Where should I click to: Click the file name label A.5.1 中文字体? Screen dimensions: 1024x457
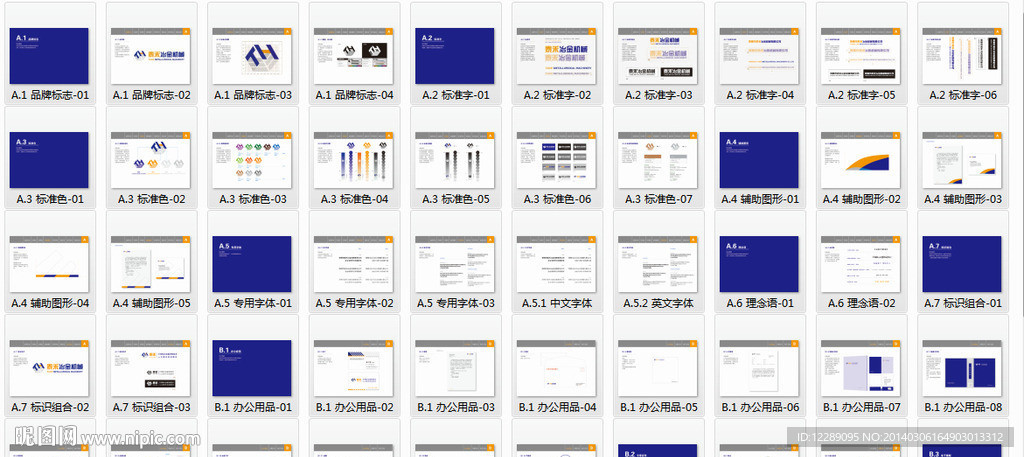tap(557, 304)
